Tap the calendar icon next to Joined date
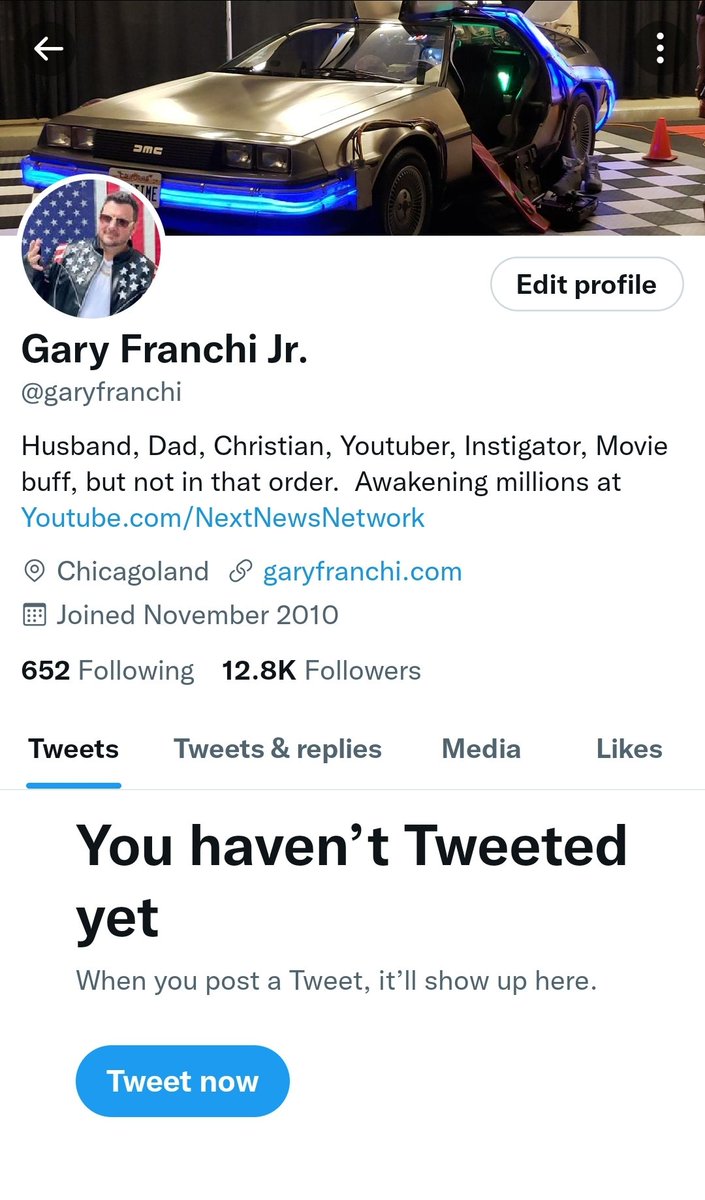Image resolution: width=705 pixels, height=1200 pixels. click(x=34, y=614)
